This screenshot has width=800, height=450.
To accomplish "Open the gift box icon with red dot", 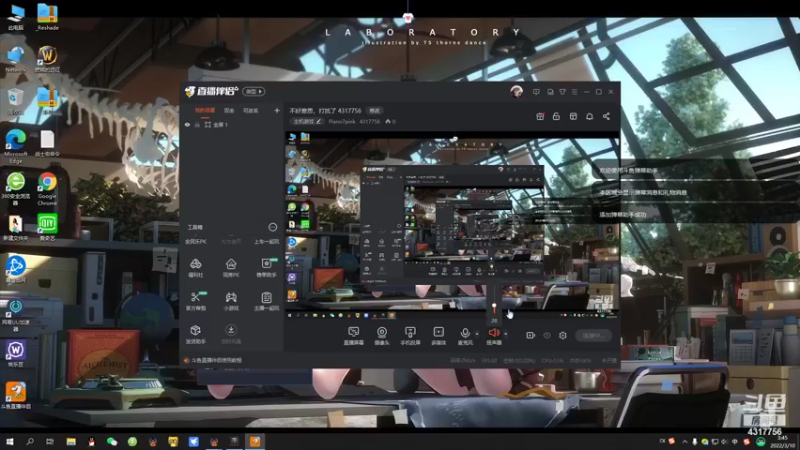I will [540, 116].
